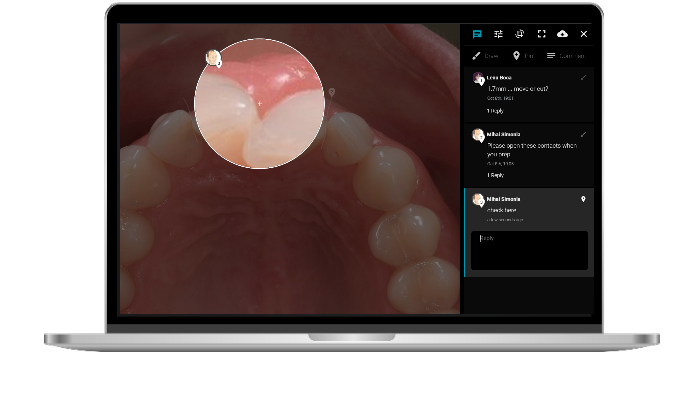This screenshot has width=680, height=400.
Task: Click the rotate image icon
Action: pos(520,34)
